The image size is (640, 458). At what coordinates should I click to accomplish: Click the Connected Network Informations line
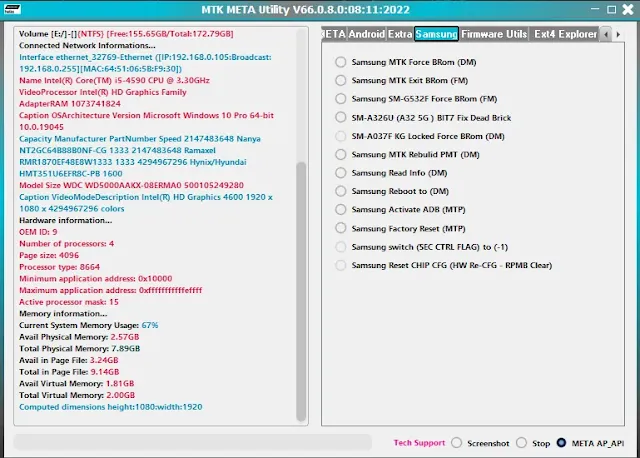pyautogui.click(x=87, y=45)
